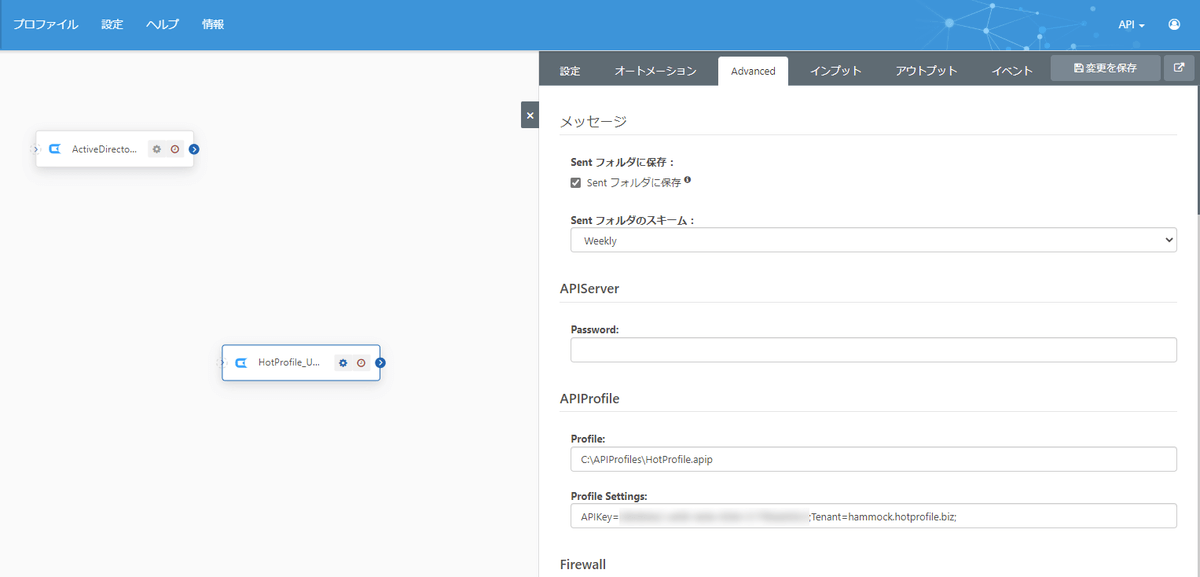The width and height of the screenshot is (1200, 577).
Task: Open the API dropdown in header
Action: tap(1131, 24)
